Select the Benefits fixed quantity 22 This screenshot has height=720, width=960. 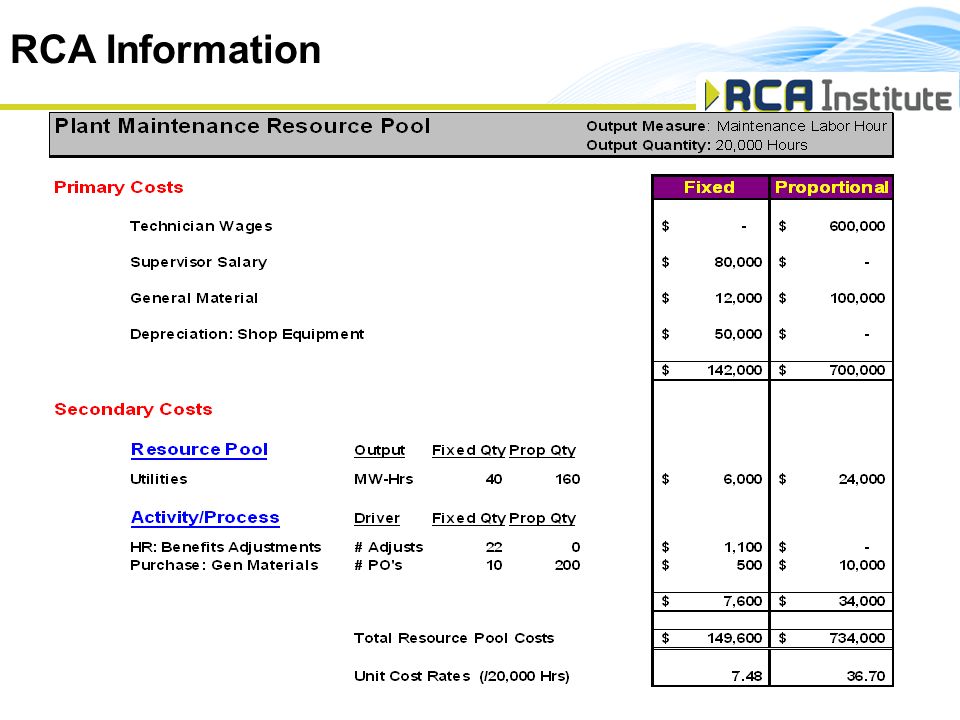coord(494,547)
